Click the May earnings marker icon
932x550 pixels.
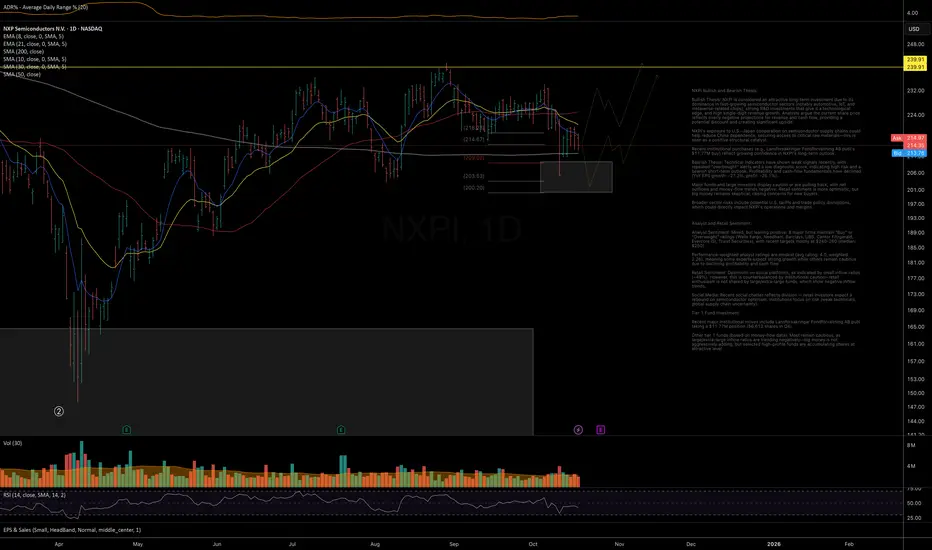[x=127, y=429]
